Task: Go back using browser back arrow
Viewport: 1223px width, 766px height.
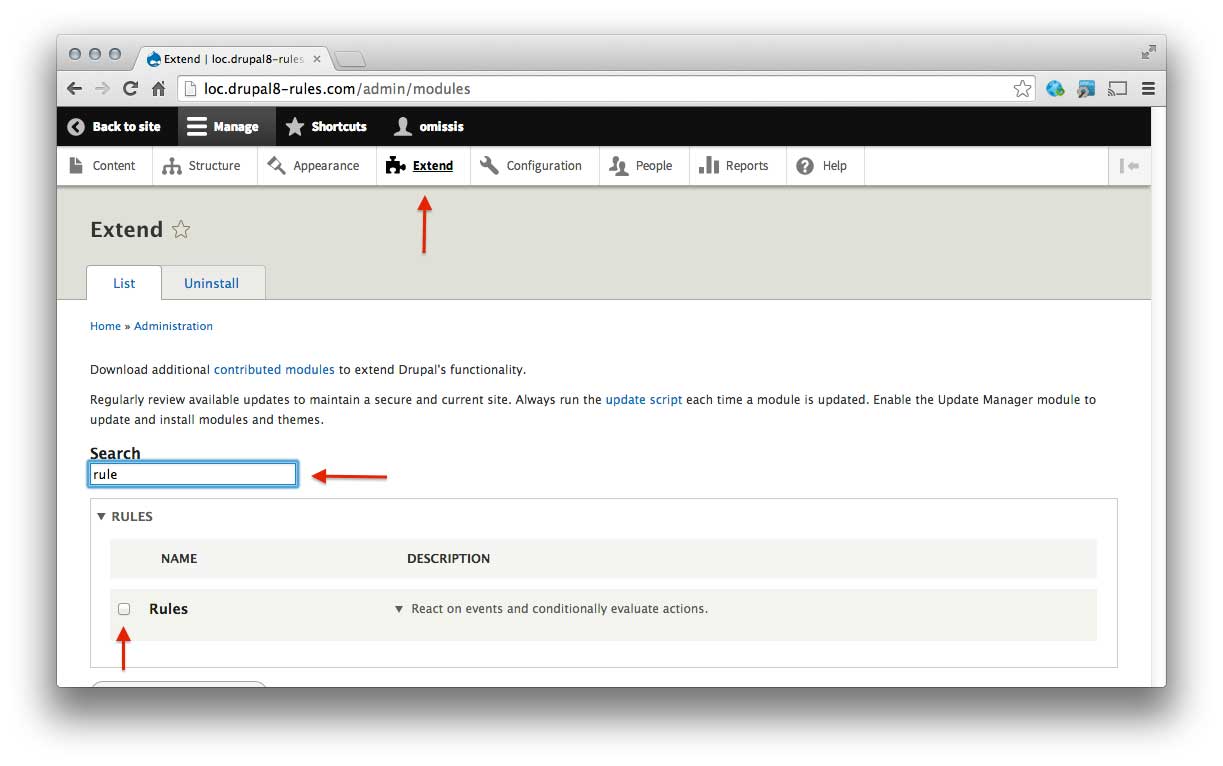Action: point(75,89)
